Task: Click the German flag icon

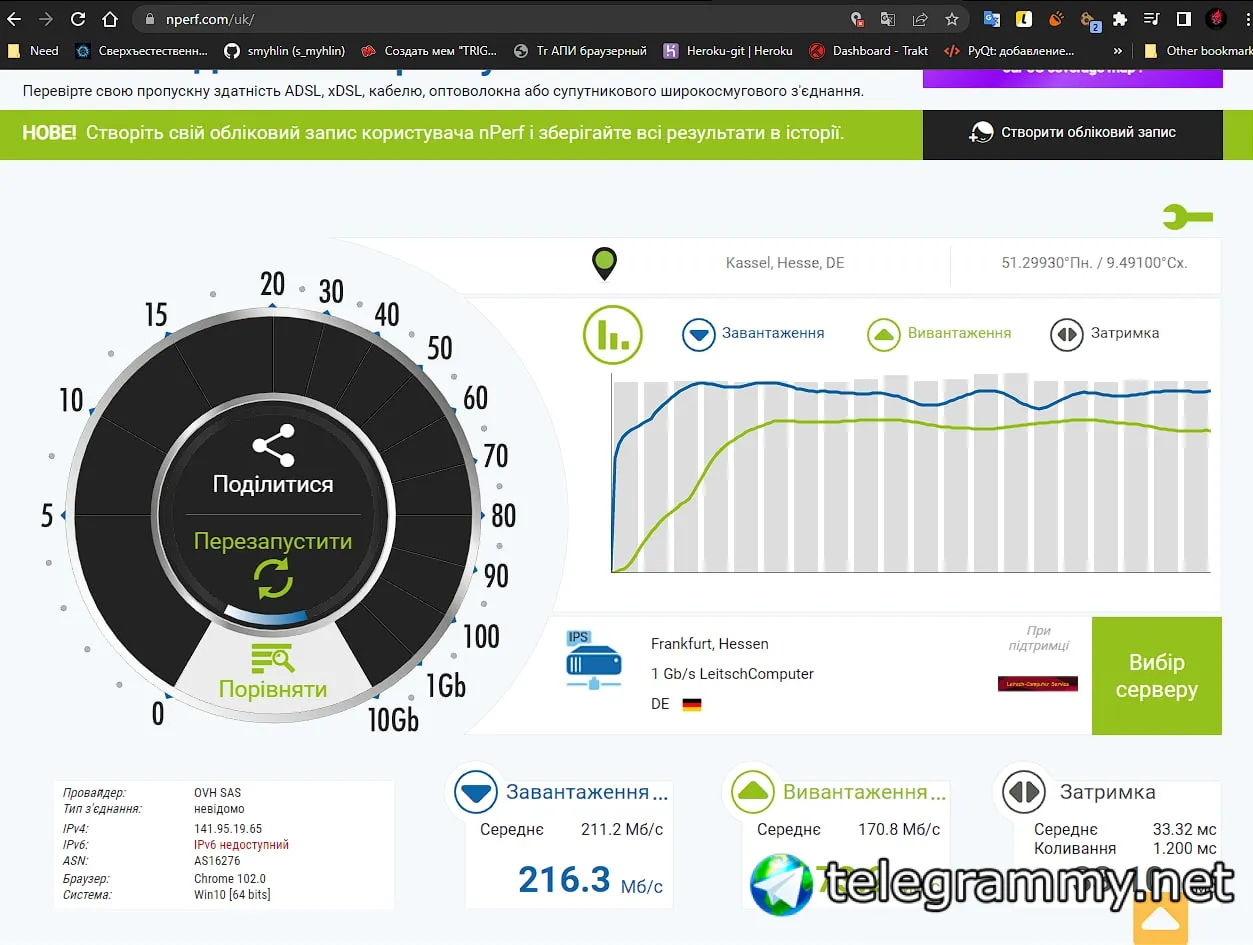Action: tap(692, 704)
